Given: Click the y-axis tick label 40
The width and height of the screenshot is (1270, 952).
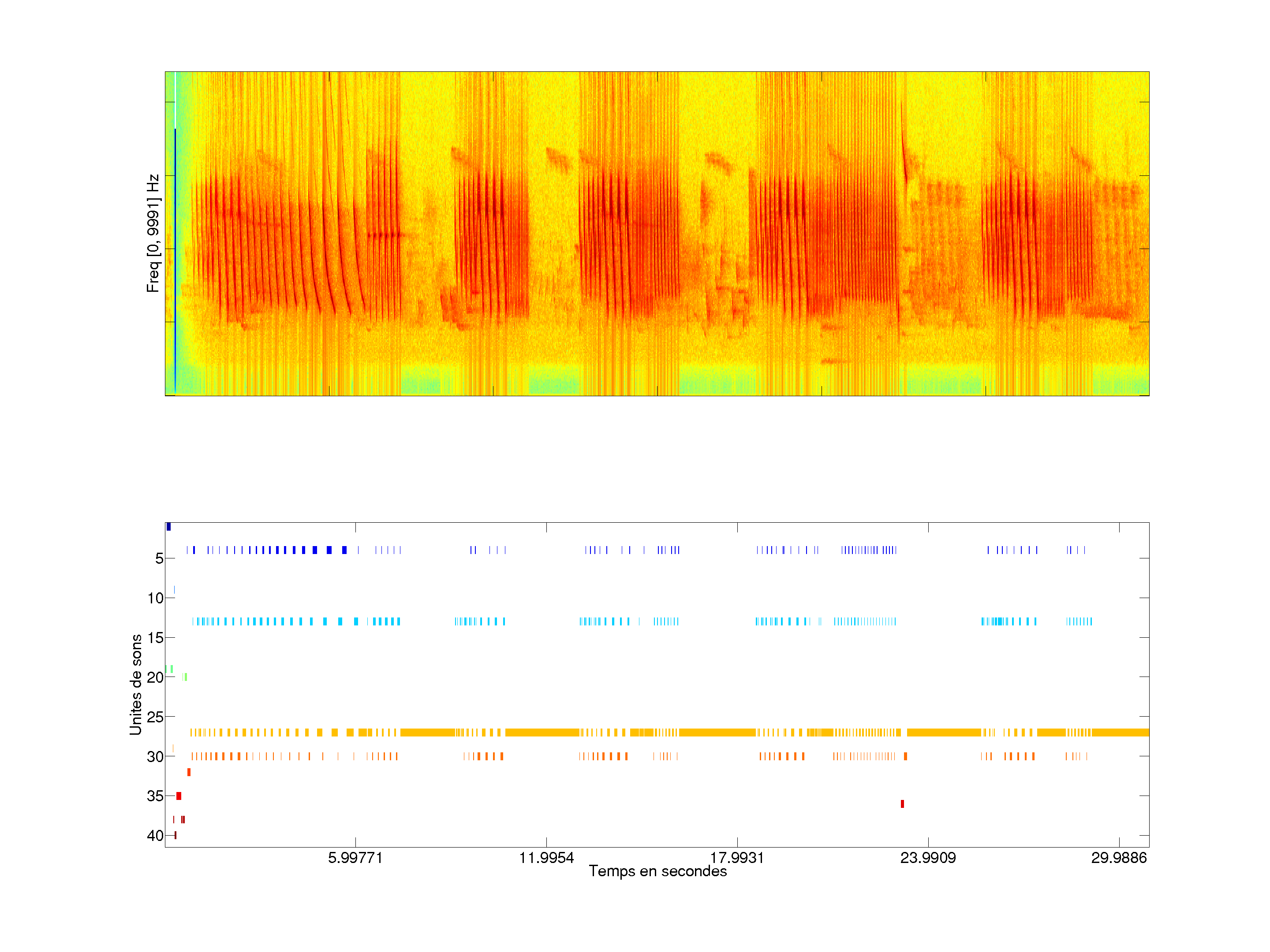Looking at the screenshot, I should [x=155, y=836].
